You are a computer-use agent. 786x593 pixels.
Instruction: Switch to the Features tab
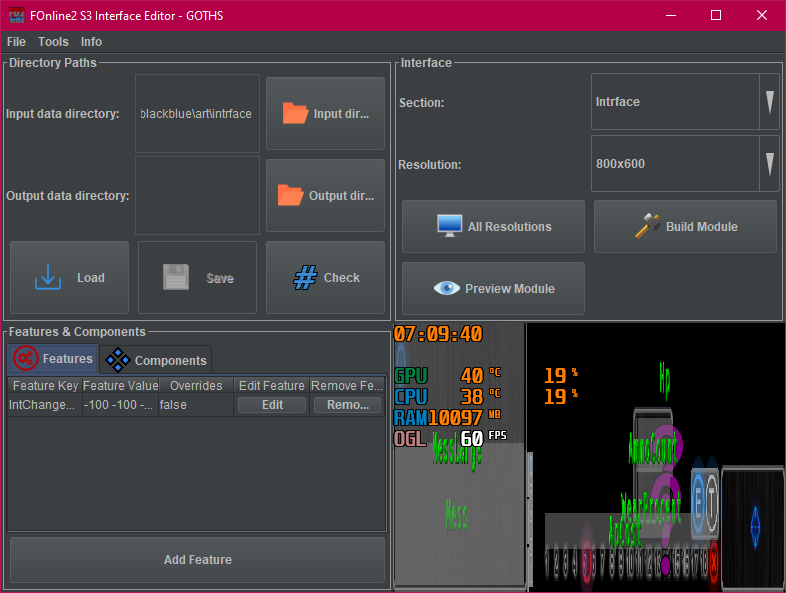click(x=53, y=359)
